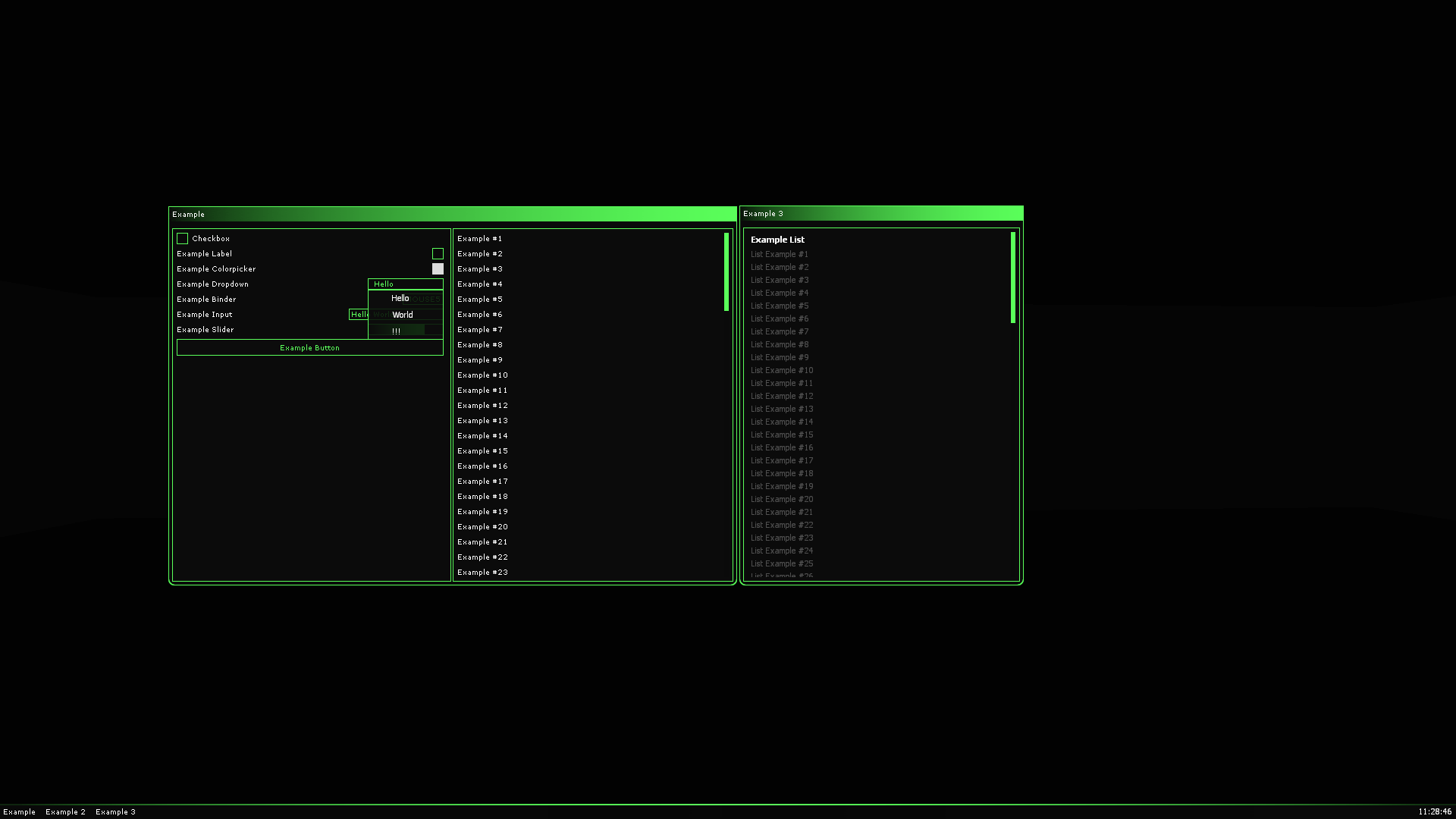Click the 'Example Binder' label

pos(206,299)
